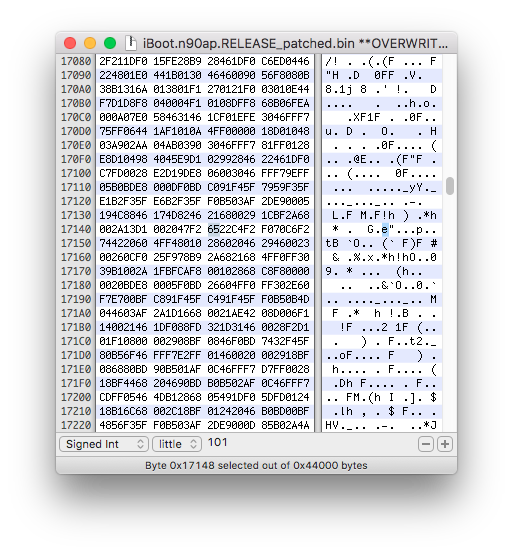The width and height of the screenshot is (513, 554).
Task: Click the vertical scrollbar thumb
Action: pyautogui.click(x=449, y=186)
